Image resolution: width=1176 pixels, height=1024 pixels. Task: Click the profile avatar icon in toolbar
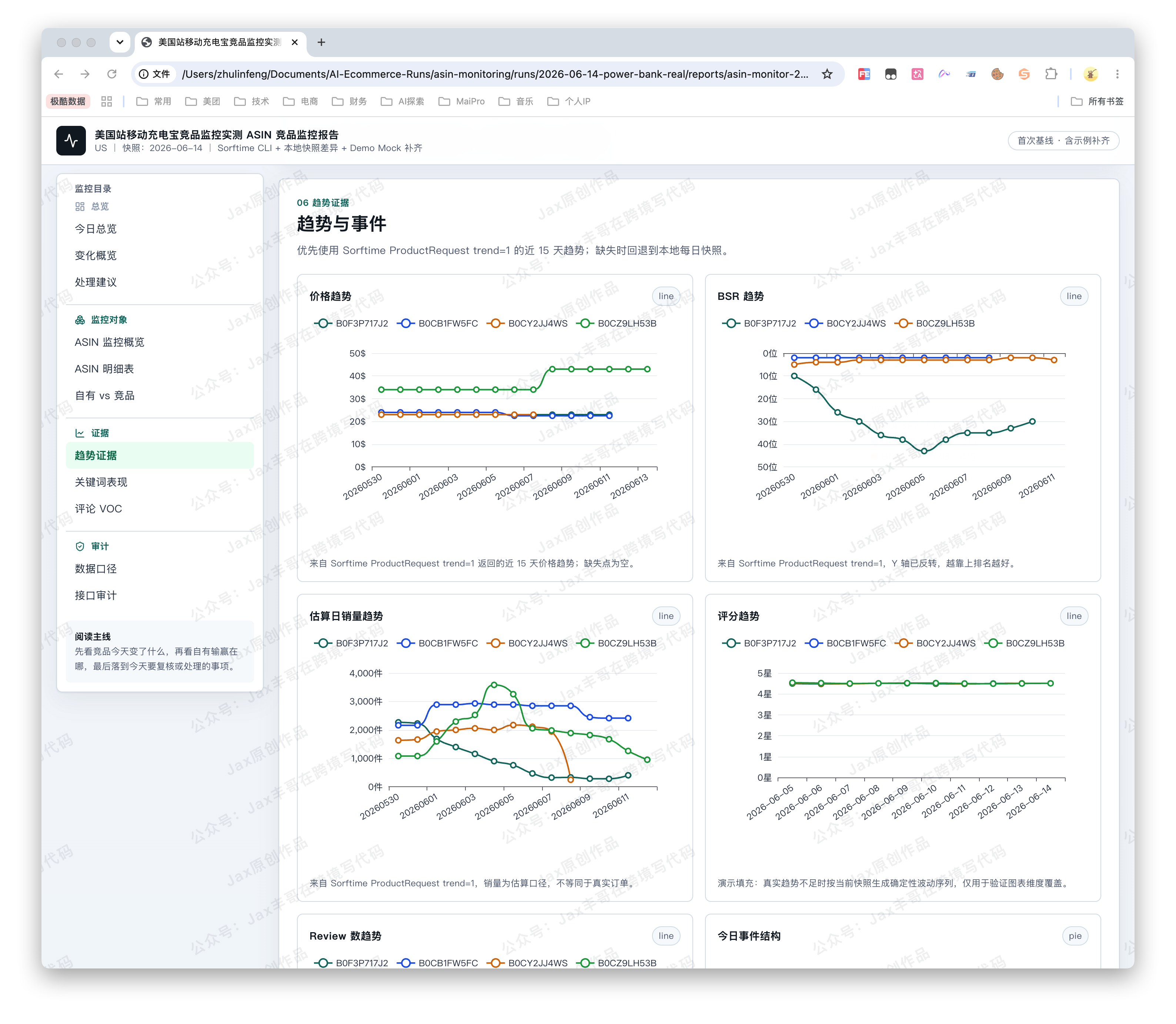tap(1090, 74)
